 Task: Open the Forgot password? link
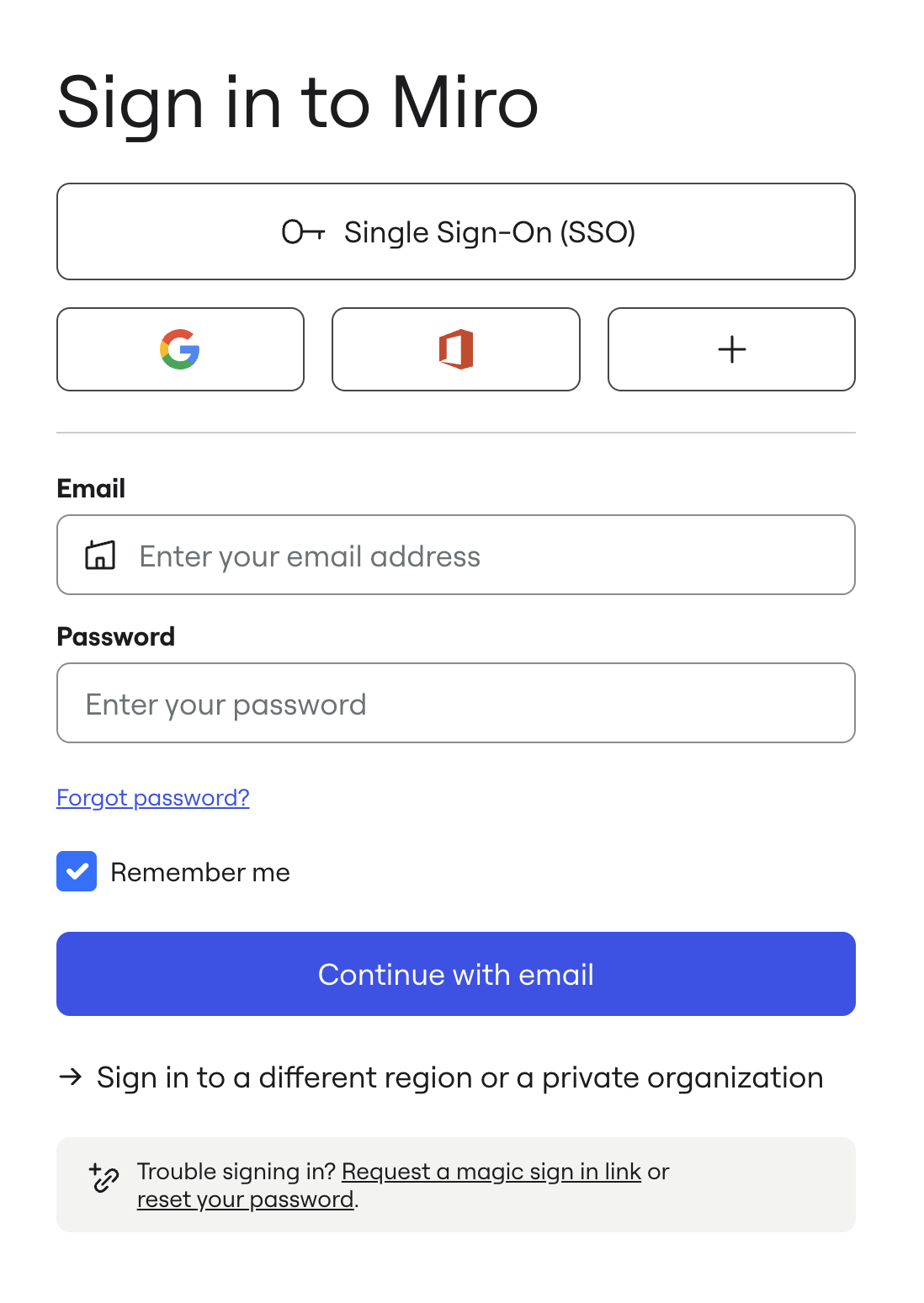pyautogui.click(x=153, y=797)
